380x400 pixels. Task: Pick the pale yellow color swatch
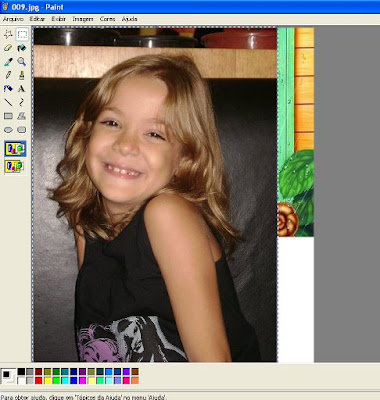91,380
